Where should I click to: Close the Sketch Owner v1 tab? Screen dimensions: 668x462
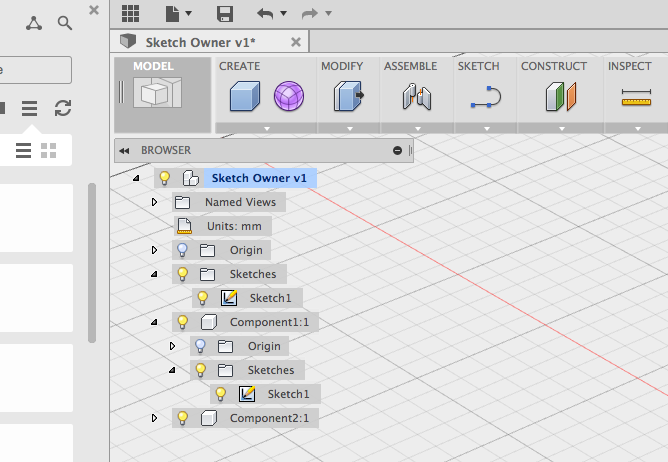coord(296,42)
